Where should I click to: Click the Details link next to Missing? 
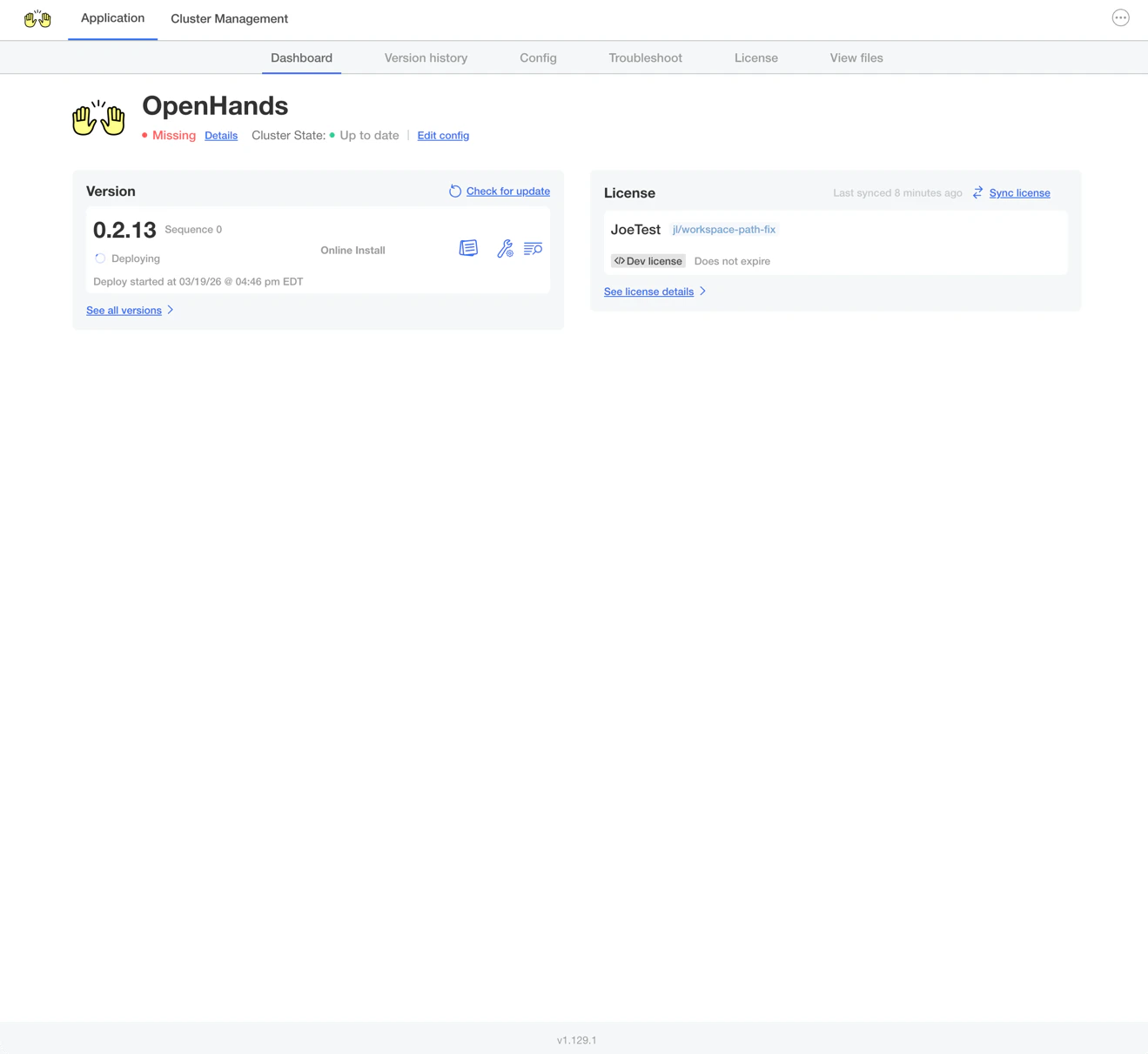pyautogui.click(x=221, y=136)
